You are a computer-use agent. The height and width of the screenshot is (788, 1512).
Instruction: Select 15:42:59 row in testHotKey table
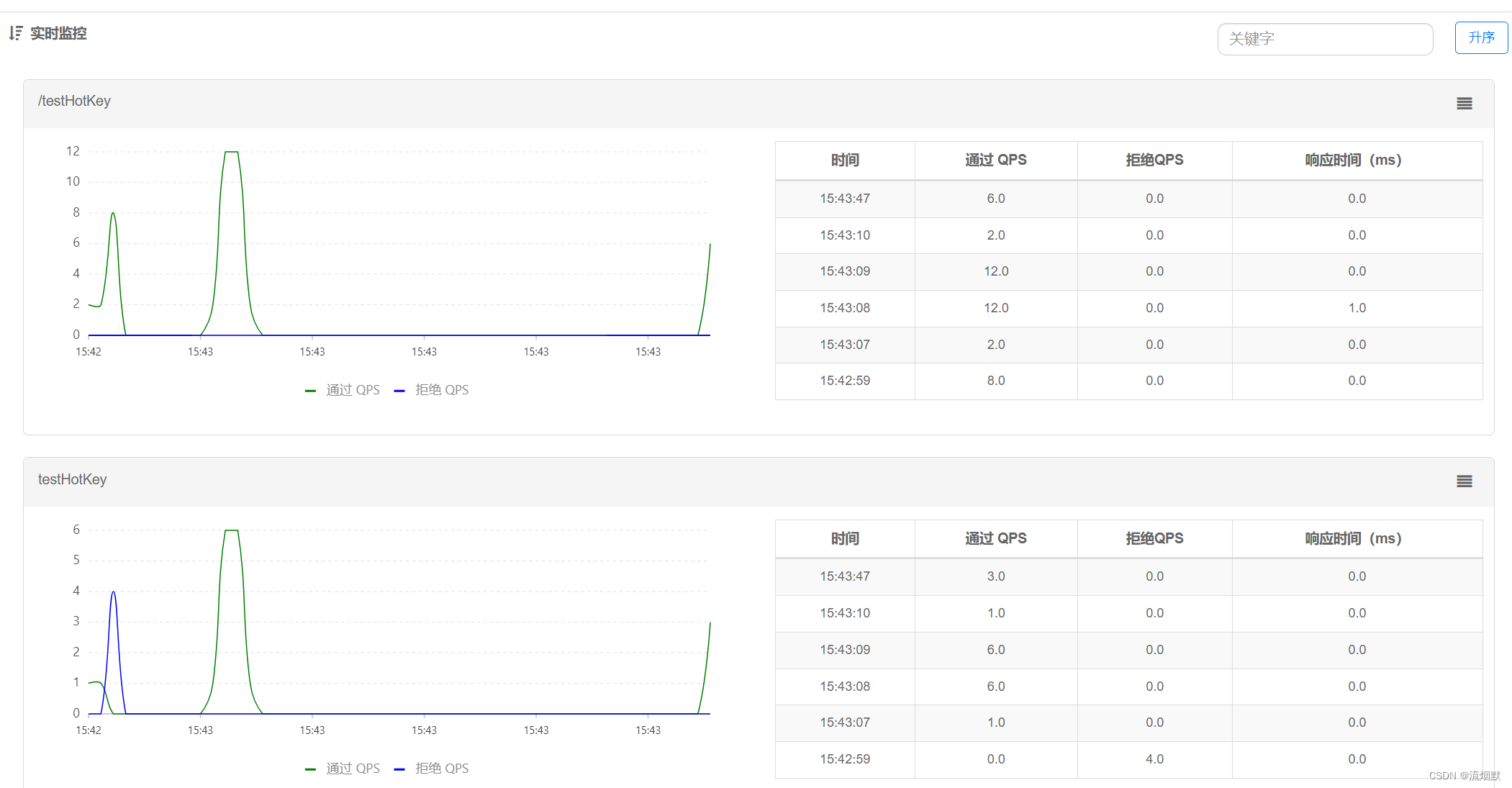[x=1128, y=760]
